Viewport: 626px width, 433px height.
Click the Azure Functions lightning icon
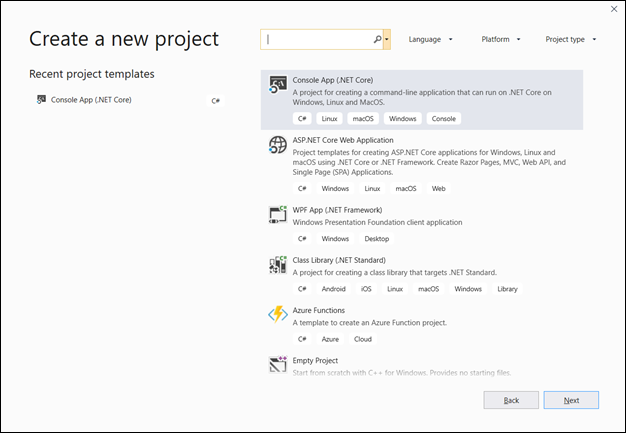tap(277, 315)
